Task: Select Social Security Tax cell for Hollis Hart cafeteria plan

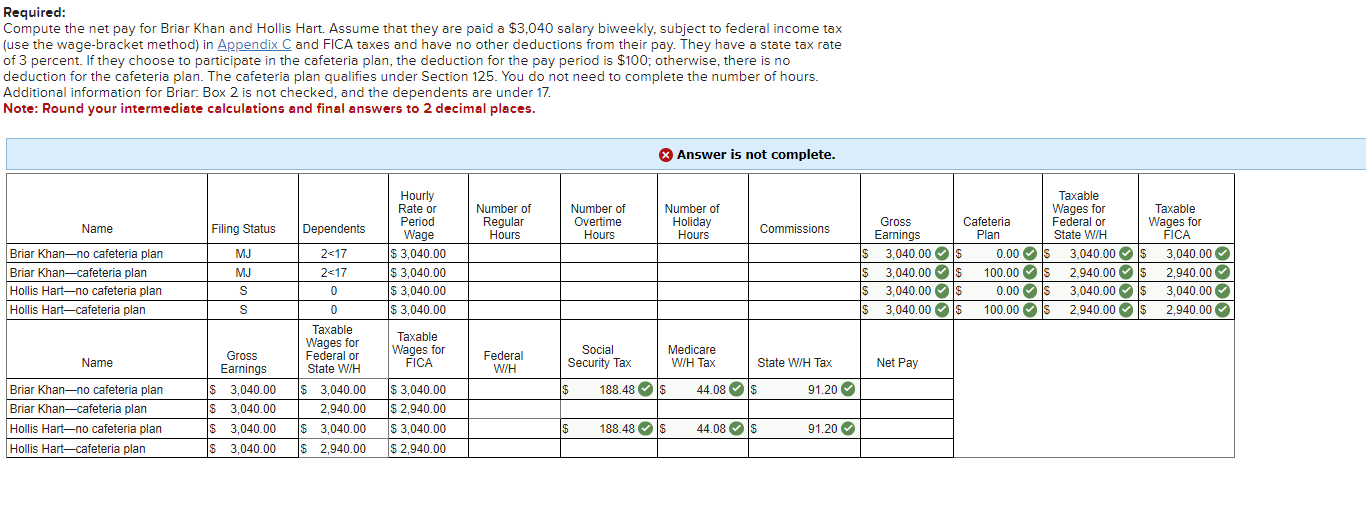Action: point(607,448)
